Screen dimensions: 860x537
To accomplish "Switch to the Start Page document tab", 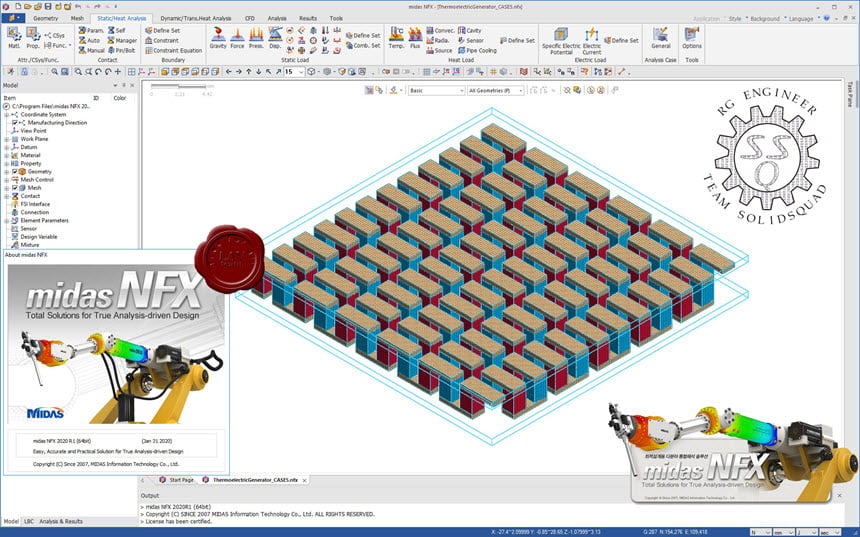I will click(177, 480).
